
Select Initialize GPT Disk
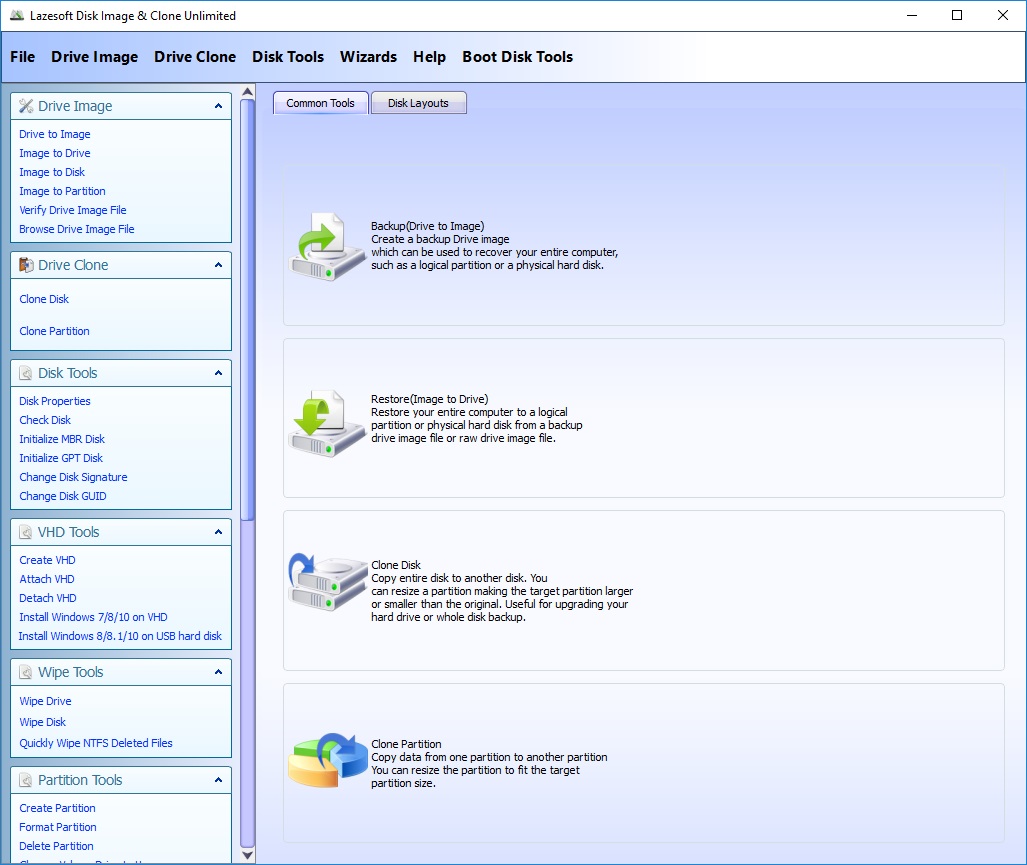pos(61,458)
